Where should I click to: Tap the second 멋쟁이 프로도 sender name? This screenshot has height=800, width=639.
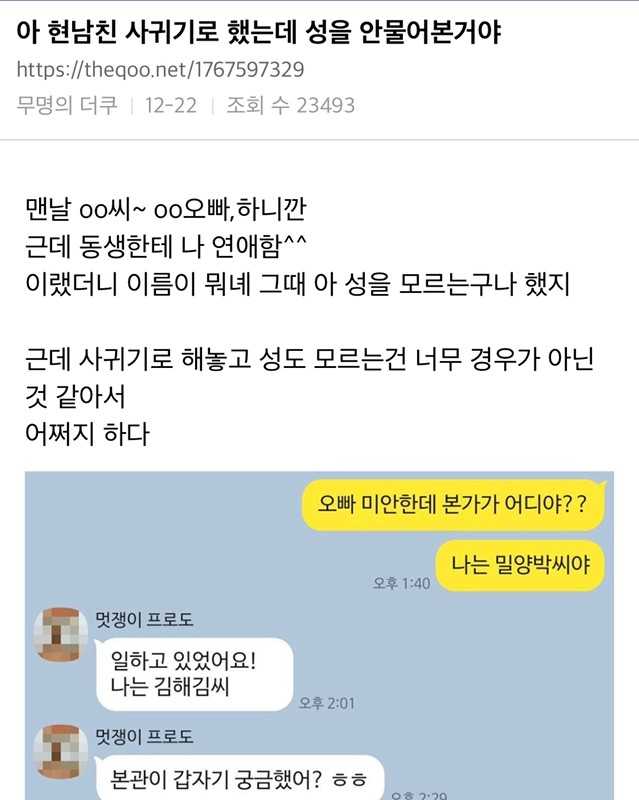click(x=144, y=736)
